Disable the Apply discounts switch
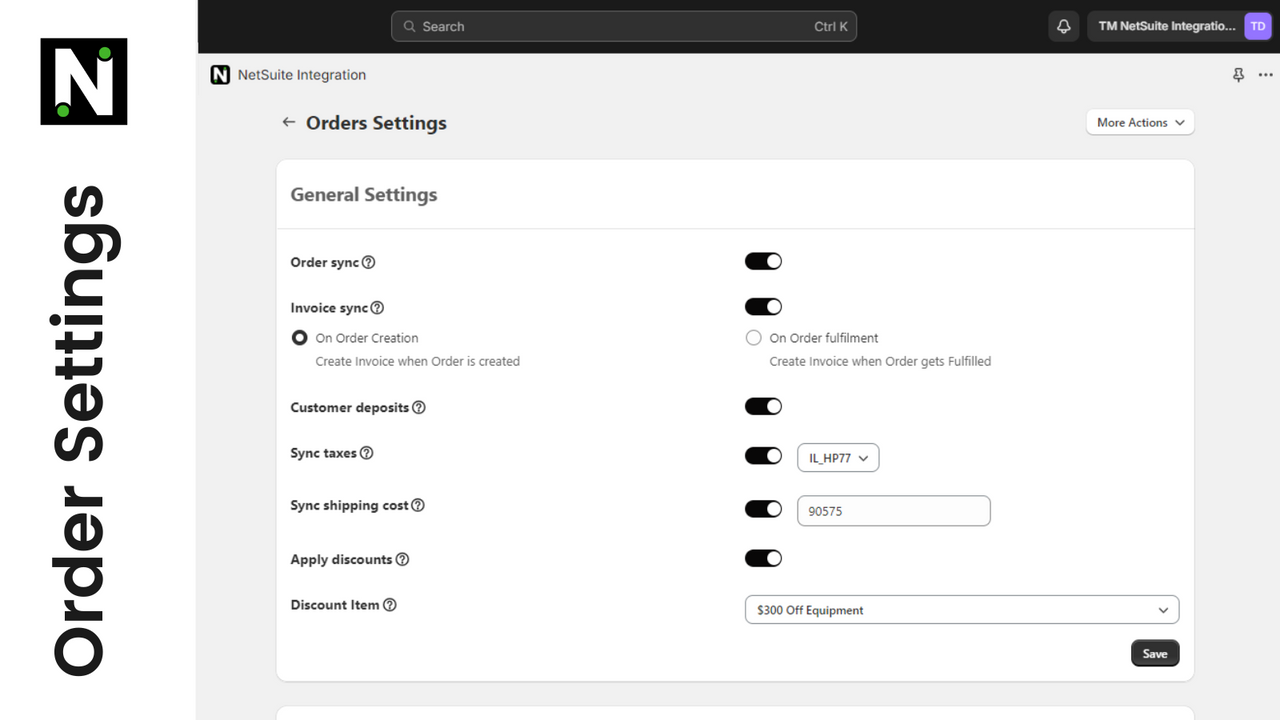 click(x=763, y=558)
